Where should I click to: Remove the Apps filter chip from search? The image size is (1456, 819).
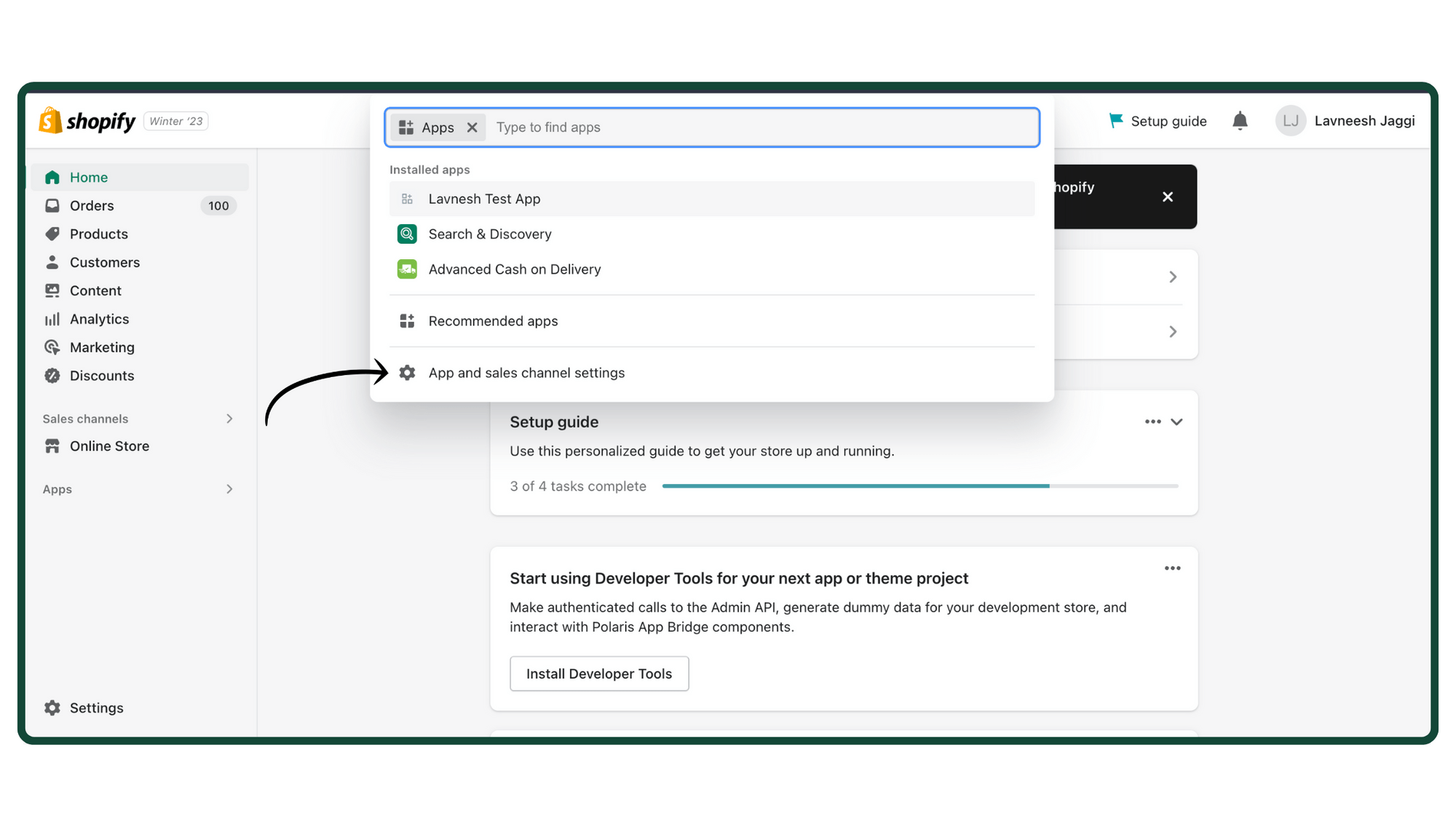[472, 127]
